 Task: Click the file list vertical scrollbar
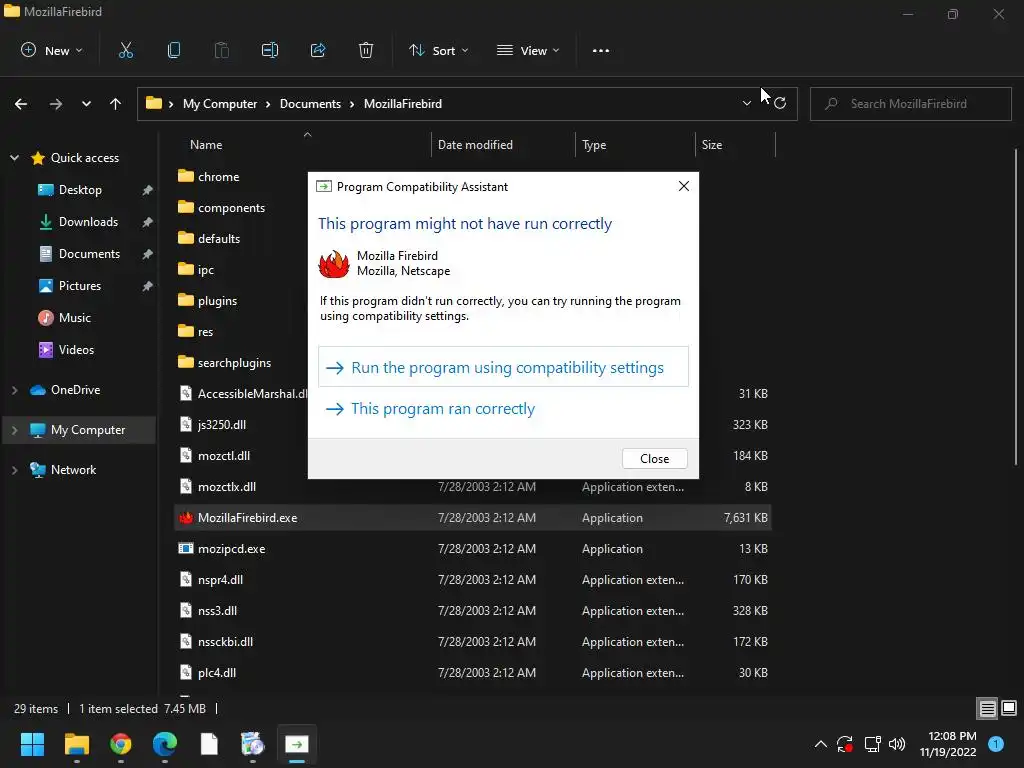(x=1016, y=307)
